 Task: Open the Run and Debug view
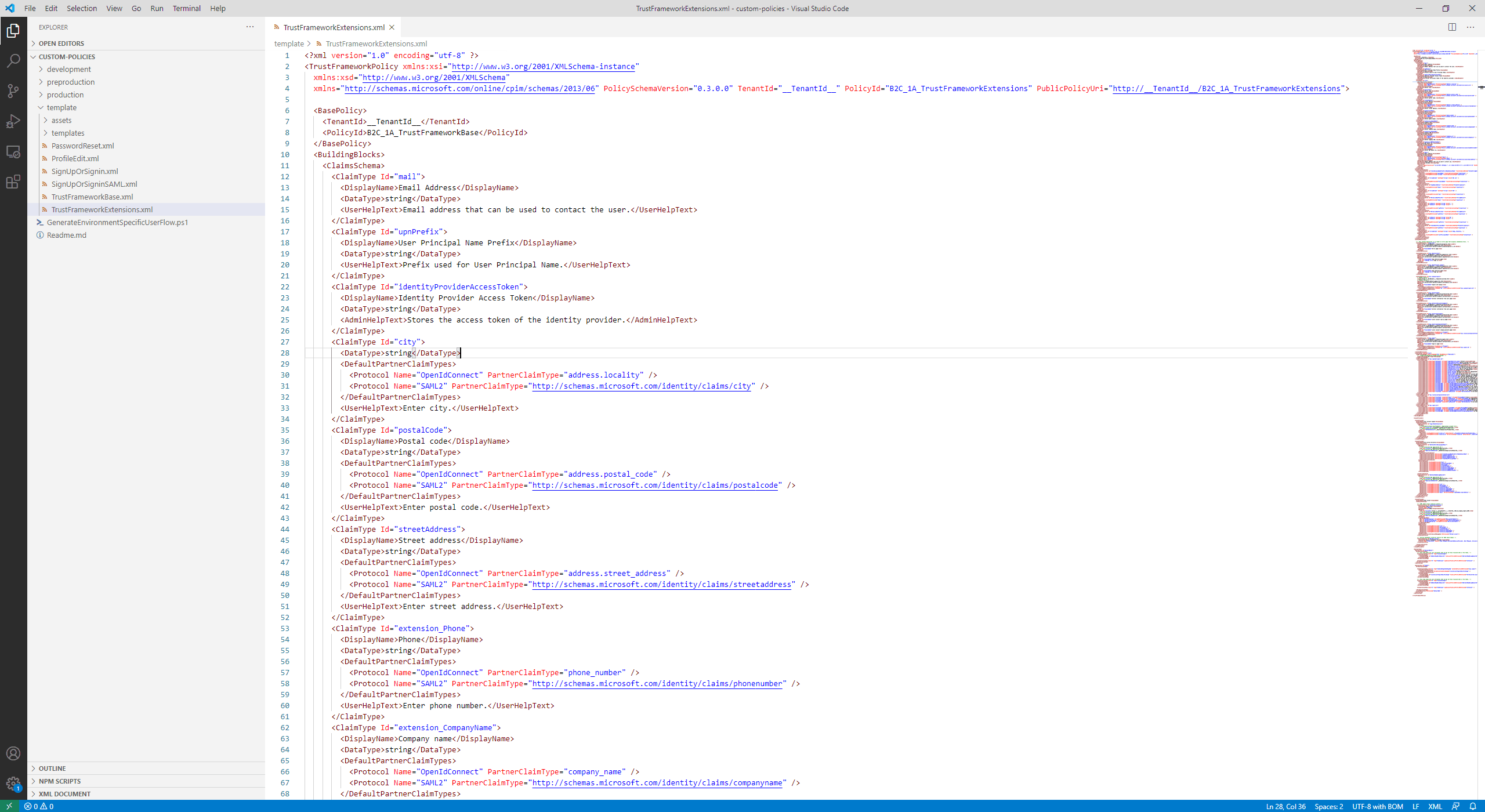tap(13, 121)
